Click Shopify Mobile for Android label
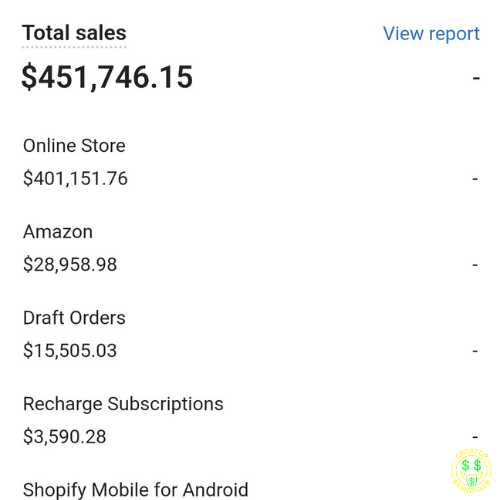Screen dimensions: 500x500 (x=136, y=490)
